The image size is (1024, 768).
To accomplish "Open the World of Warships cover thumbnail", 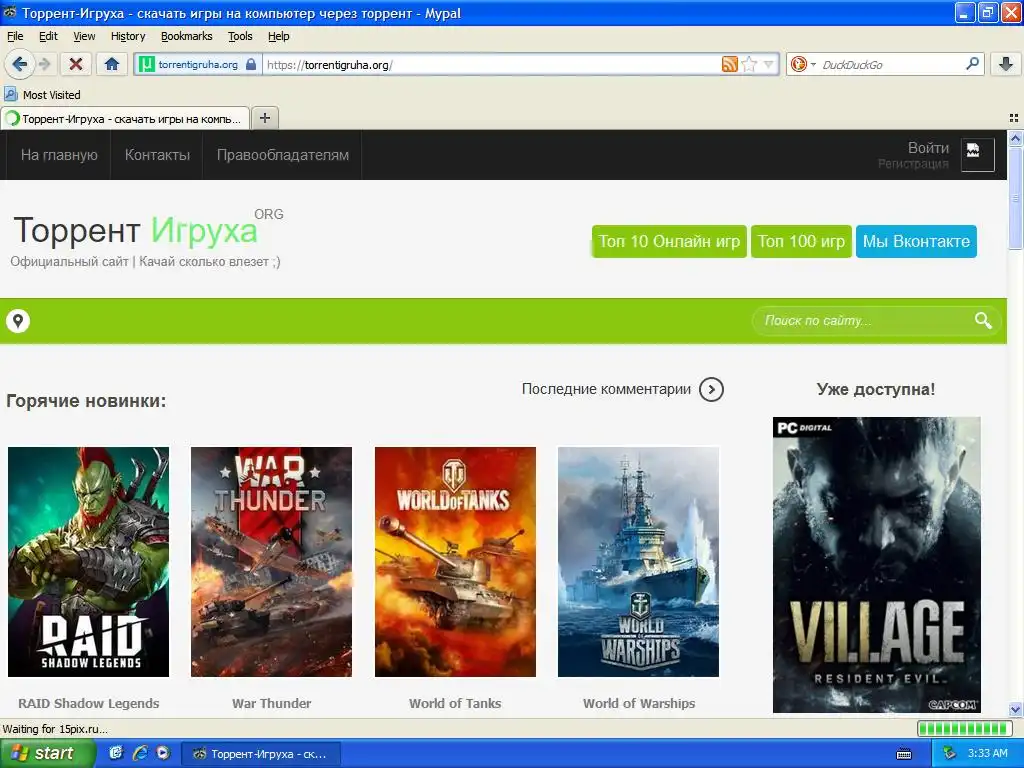I will pos(639,562).
